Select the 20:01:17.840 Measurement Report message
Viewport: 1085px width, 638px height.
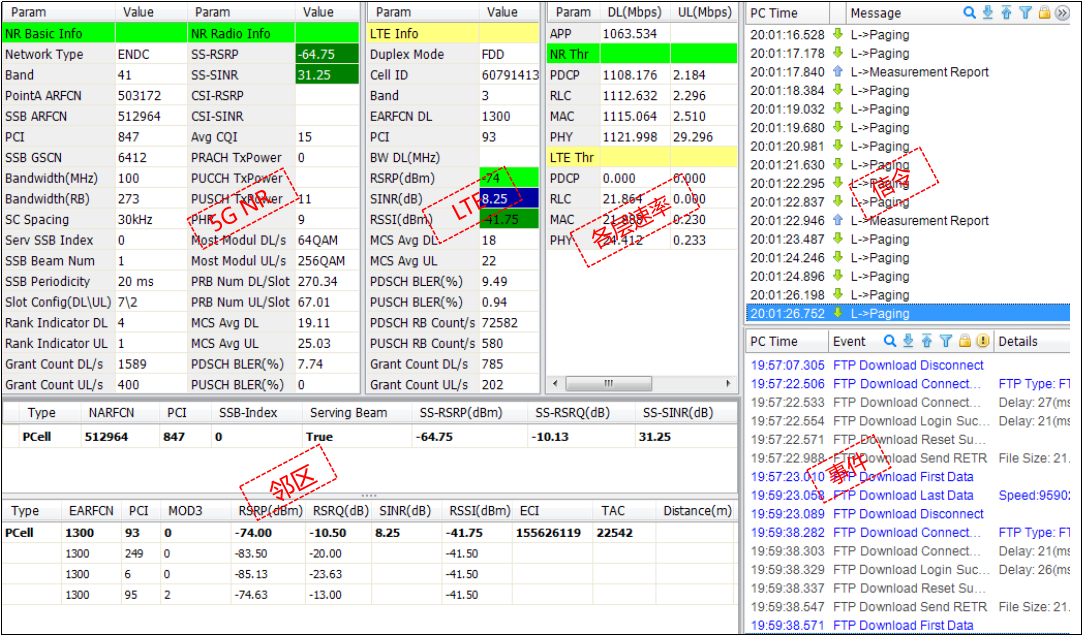coord(908,72)
